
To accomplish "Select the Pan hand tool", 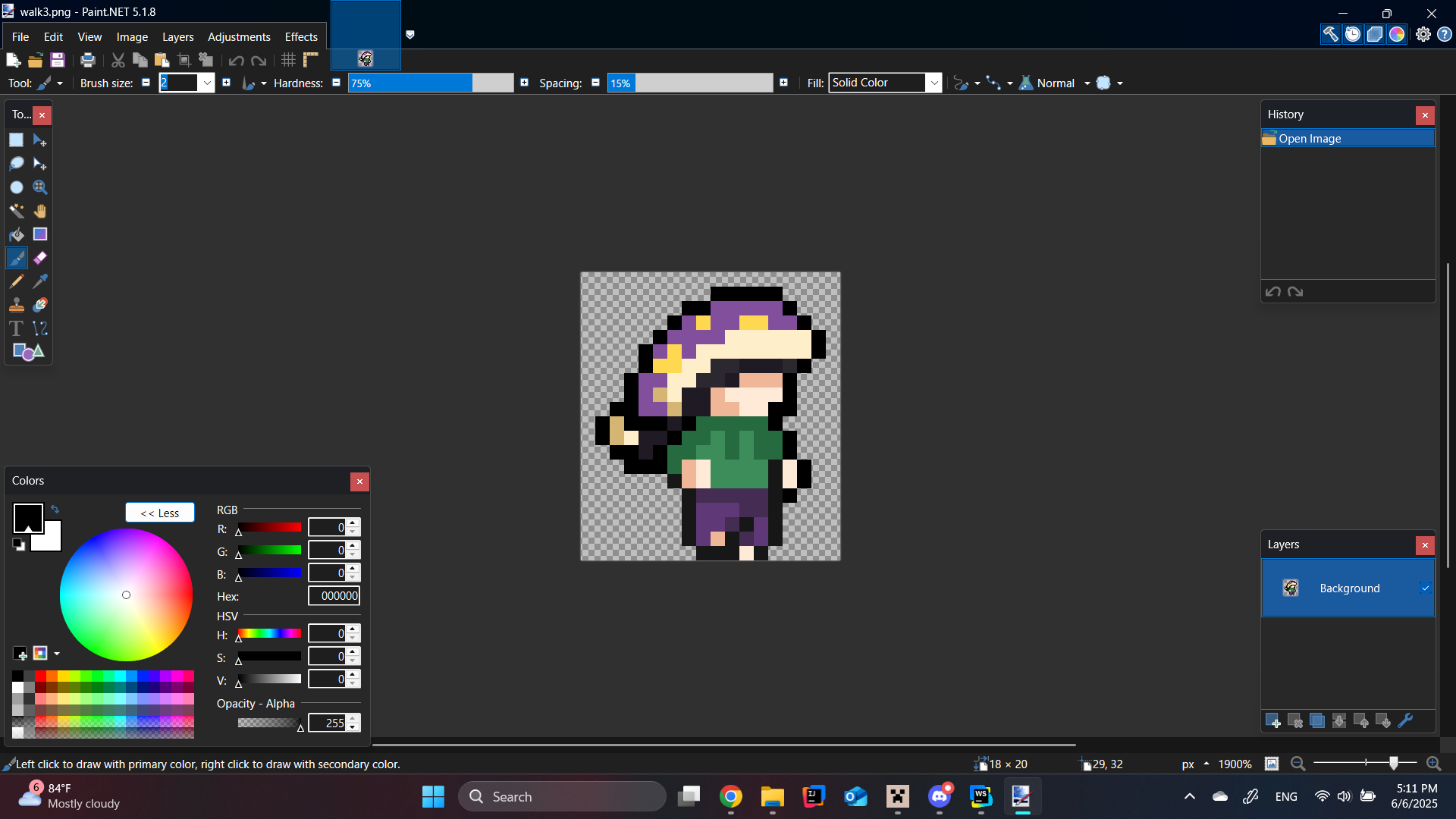I will (x=40, y=211).
